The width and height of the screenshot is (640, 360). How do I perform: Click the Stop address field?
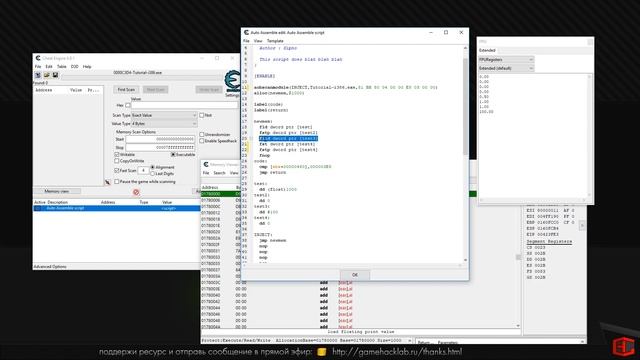pos(160,147)
